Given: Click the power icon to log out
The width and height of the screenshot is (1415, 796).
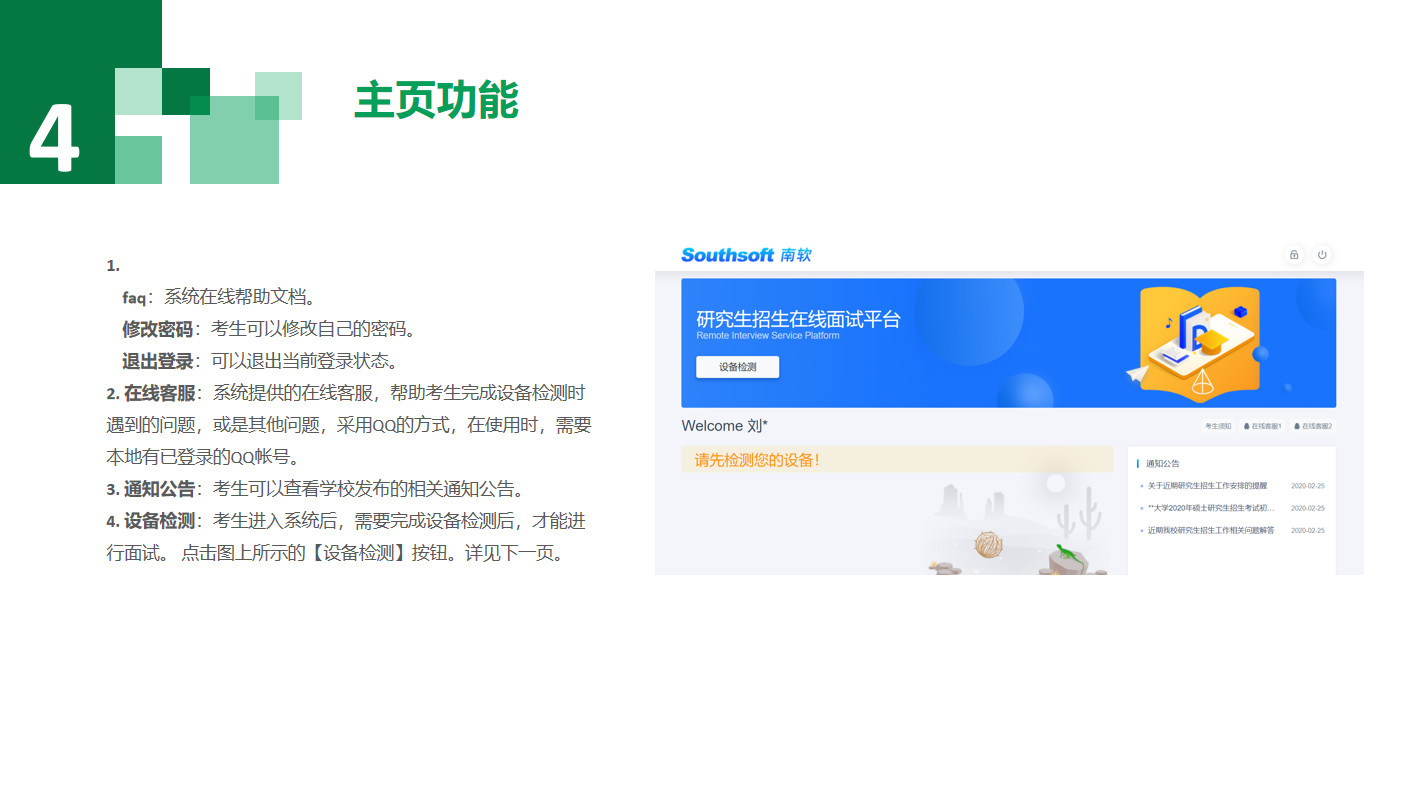Looking at the screenshot, I should coord(1322,255).
